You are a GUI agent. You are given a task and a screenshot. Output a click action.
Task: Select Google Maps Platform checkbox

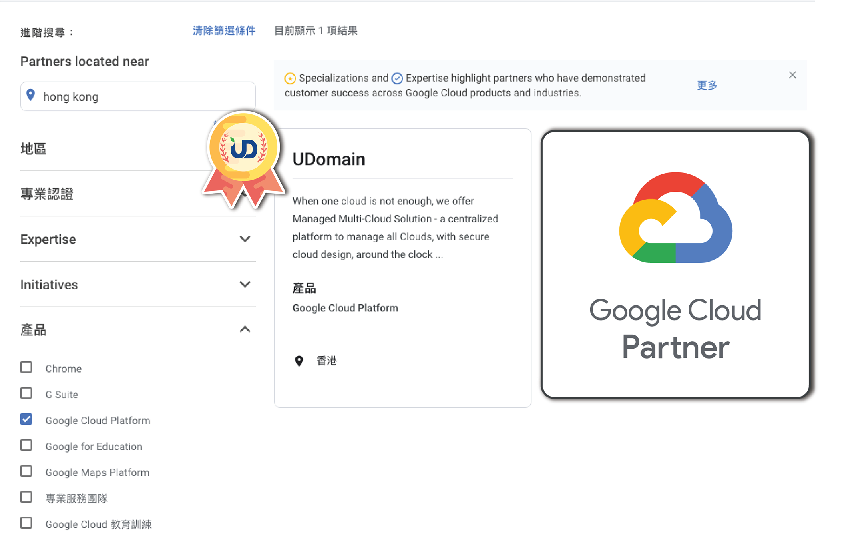(26, 471)
